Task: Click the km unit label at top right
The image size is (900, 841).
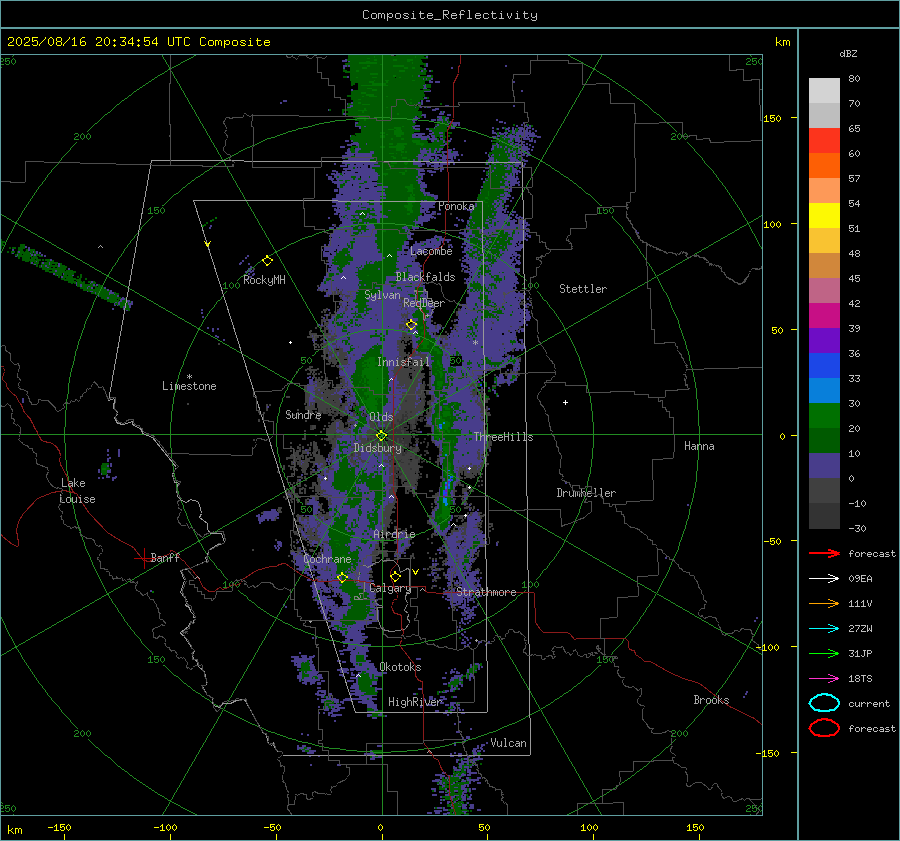Action: coord(782,42)
